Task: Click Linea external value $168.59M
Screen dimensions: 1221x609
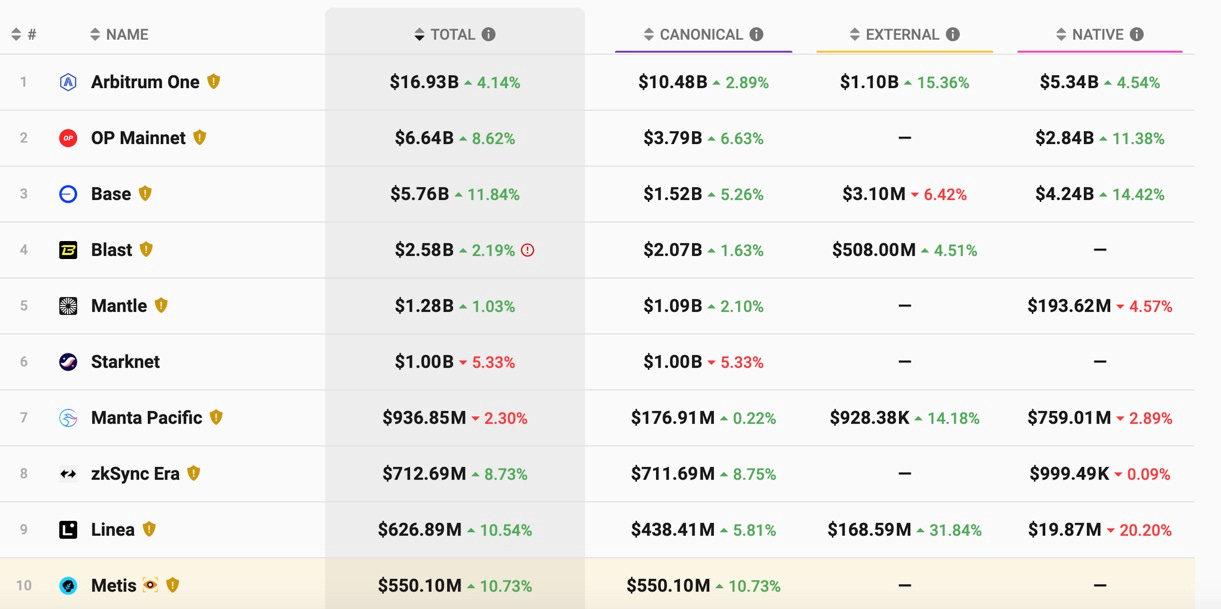Action: tap(869, 530)
